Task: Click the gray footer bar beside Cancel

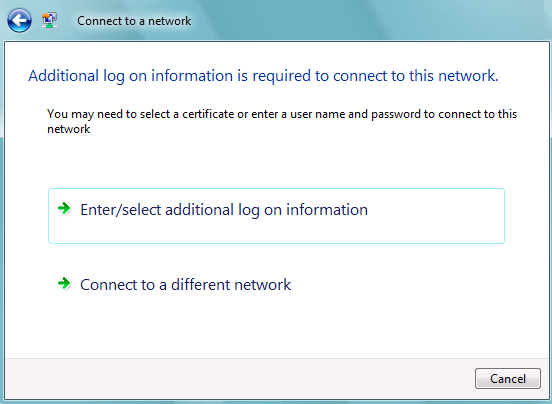Action: click(239, 379)
